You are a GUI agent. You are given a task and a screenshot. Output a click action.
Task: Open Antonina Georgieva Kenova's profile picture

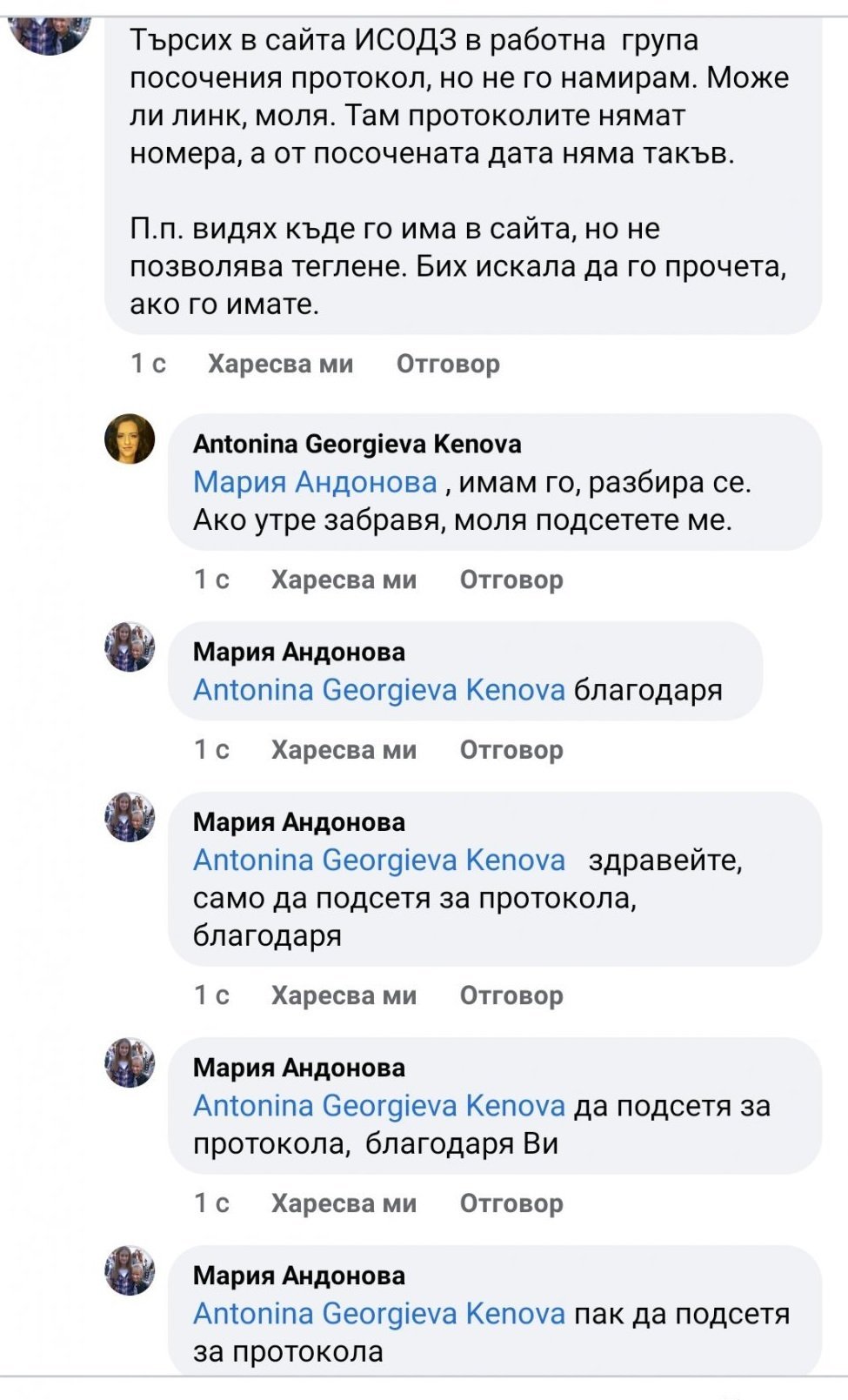tap(130, 439)
